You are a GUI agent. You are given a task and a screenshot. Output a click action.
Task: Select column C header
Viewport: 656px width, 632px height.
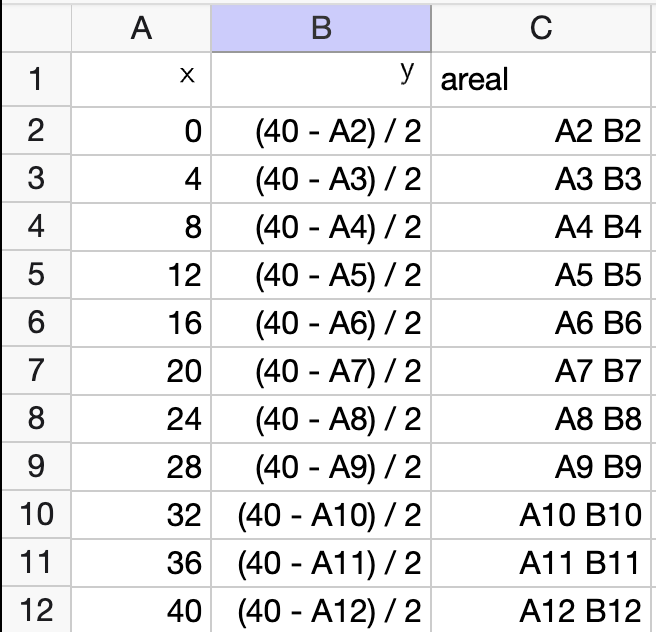click(541, 28)
